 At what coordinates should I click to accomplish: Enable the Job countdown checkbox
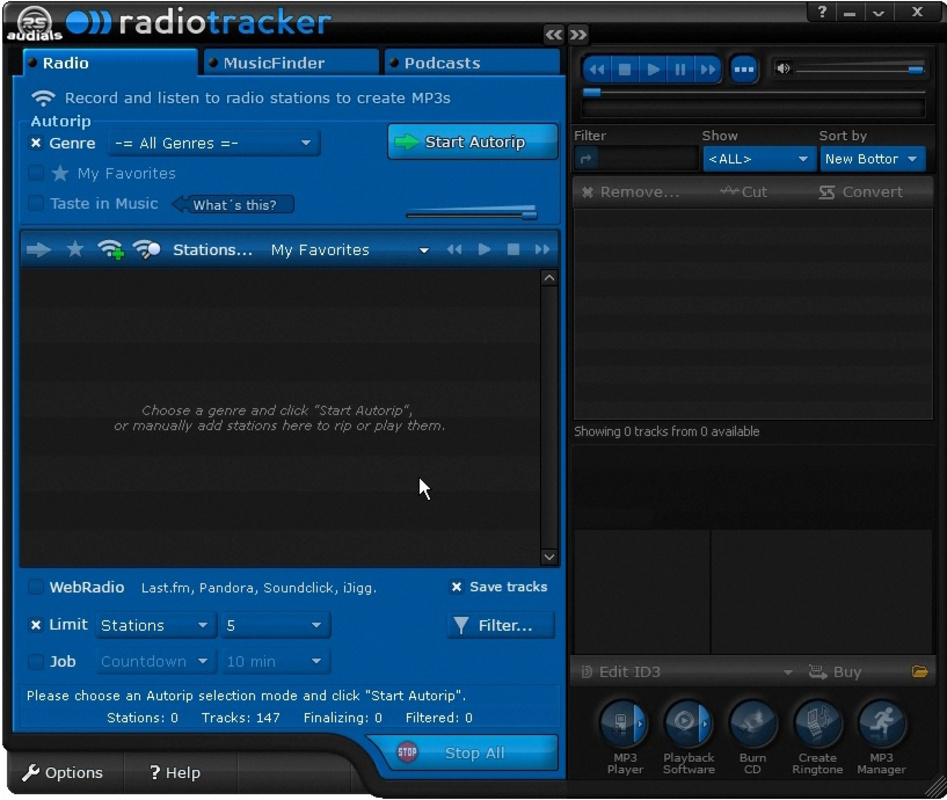pyautogui.click(x=37, y=661)
